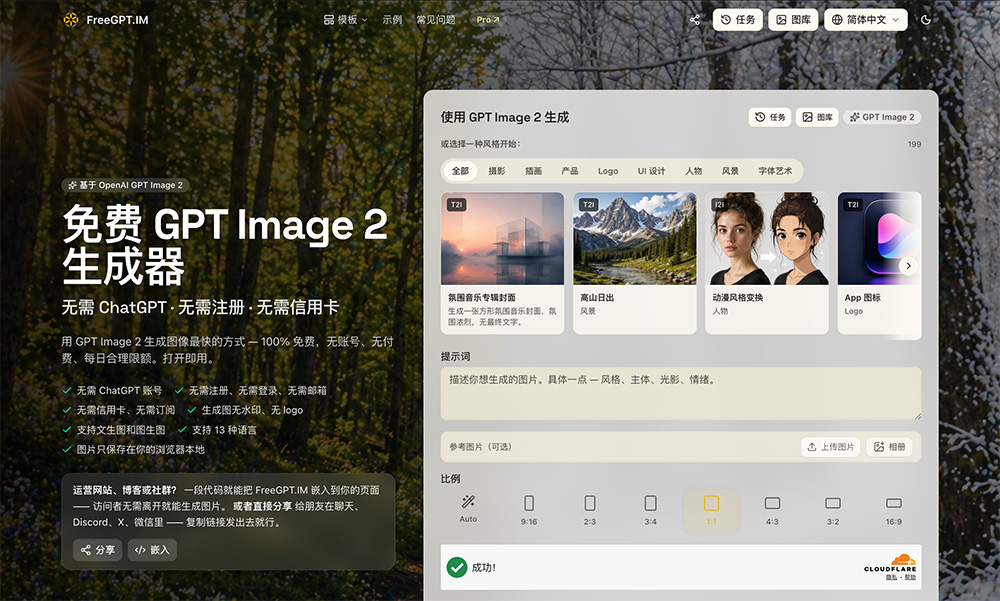Select the 产品 style tab
The height and width of the screenshot is (601, 1000).
[570, 171]
